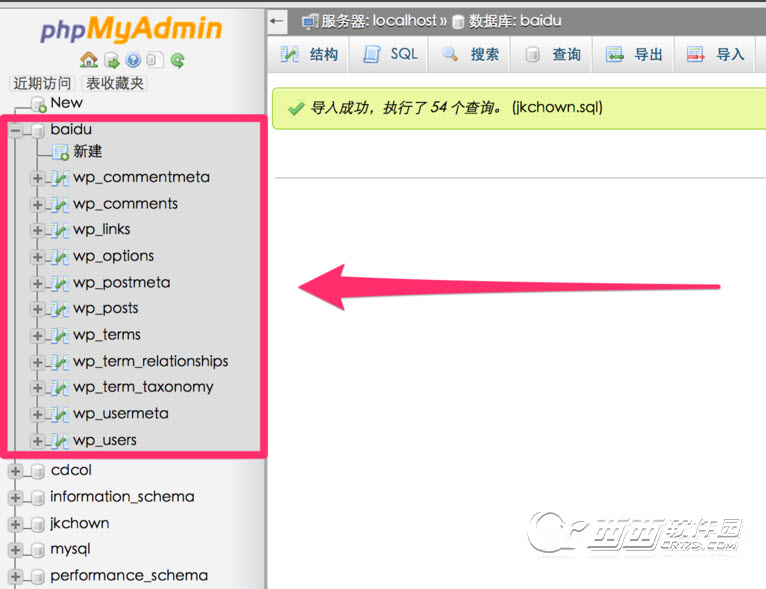Open the wp_term_relationships table
This screenshot has height=589, width=766.
click(x=151, y=361)
